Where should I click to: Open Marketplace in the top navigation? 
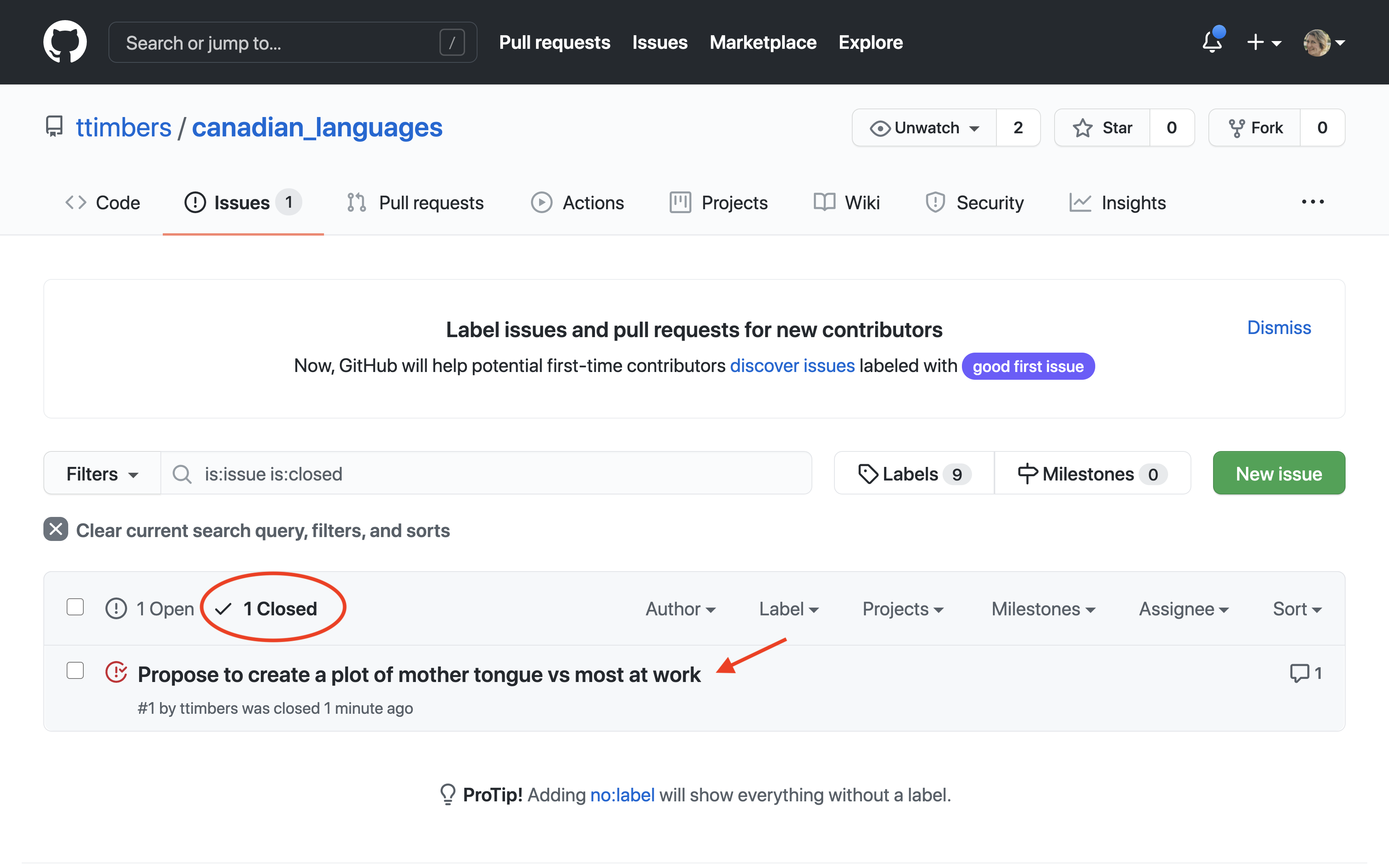[763, 43]
